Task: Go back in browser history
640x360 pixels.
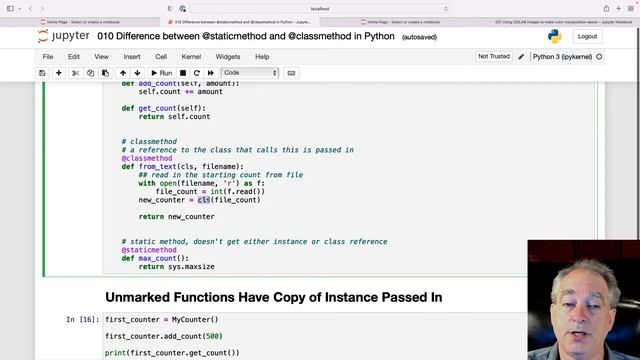Action: click(30, 9)
